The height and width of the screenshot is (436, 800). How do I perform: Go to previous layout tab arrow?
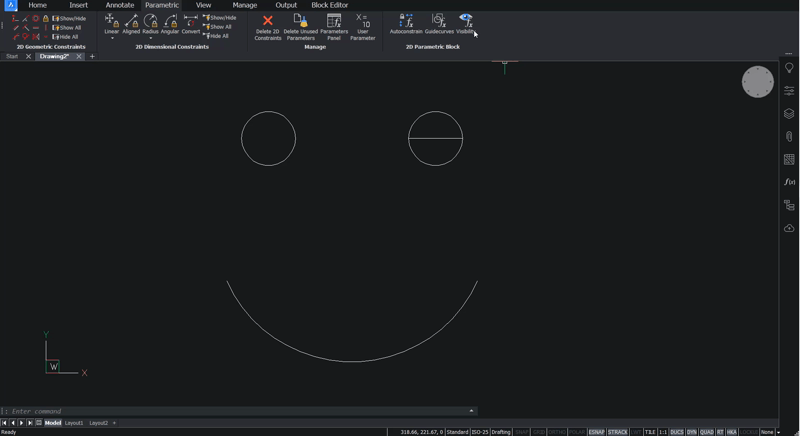(x=13, y=423)
